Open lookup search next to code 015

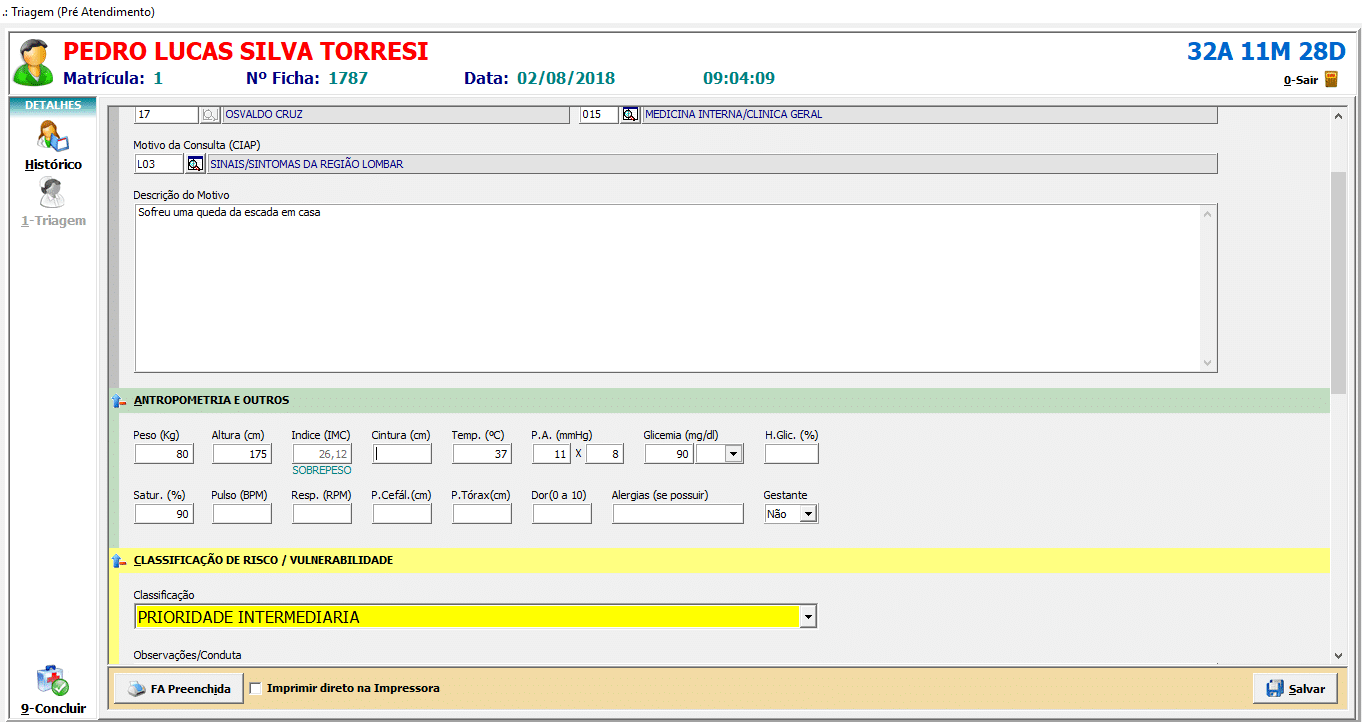630,115
